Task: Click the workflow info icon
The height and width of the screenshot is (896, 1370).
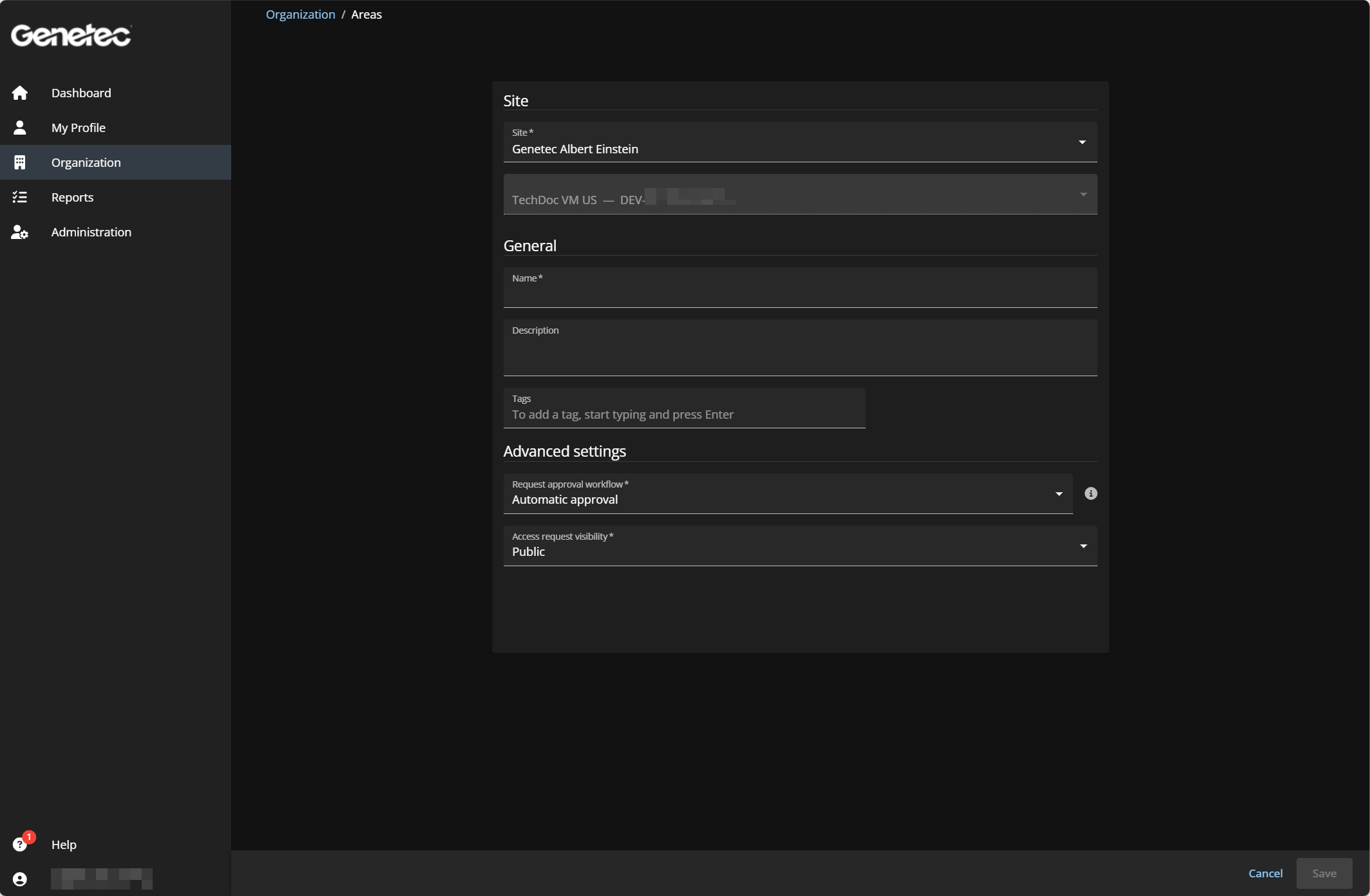Action: (1090, 493)
